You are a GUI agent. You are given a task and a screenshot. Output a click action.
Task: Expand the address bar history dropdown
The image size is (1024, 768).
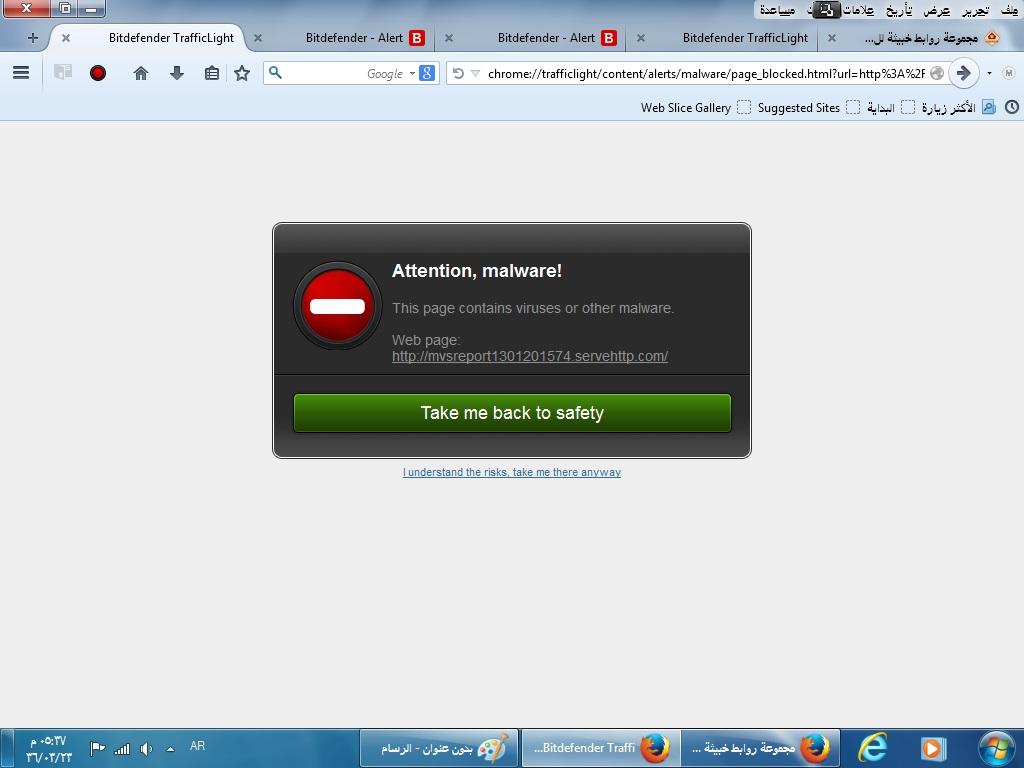(475, 73)
